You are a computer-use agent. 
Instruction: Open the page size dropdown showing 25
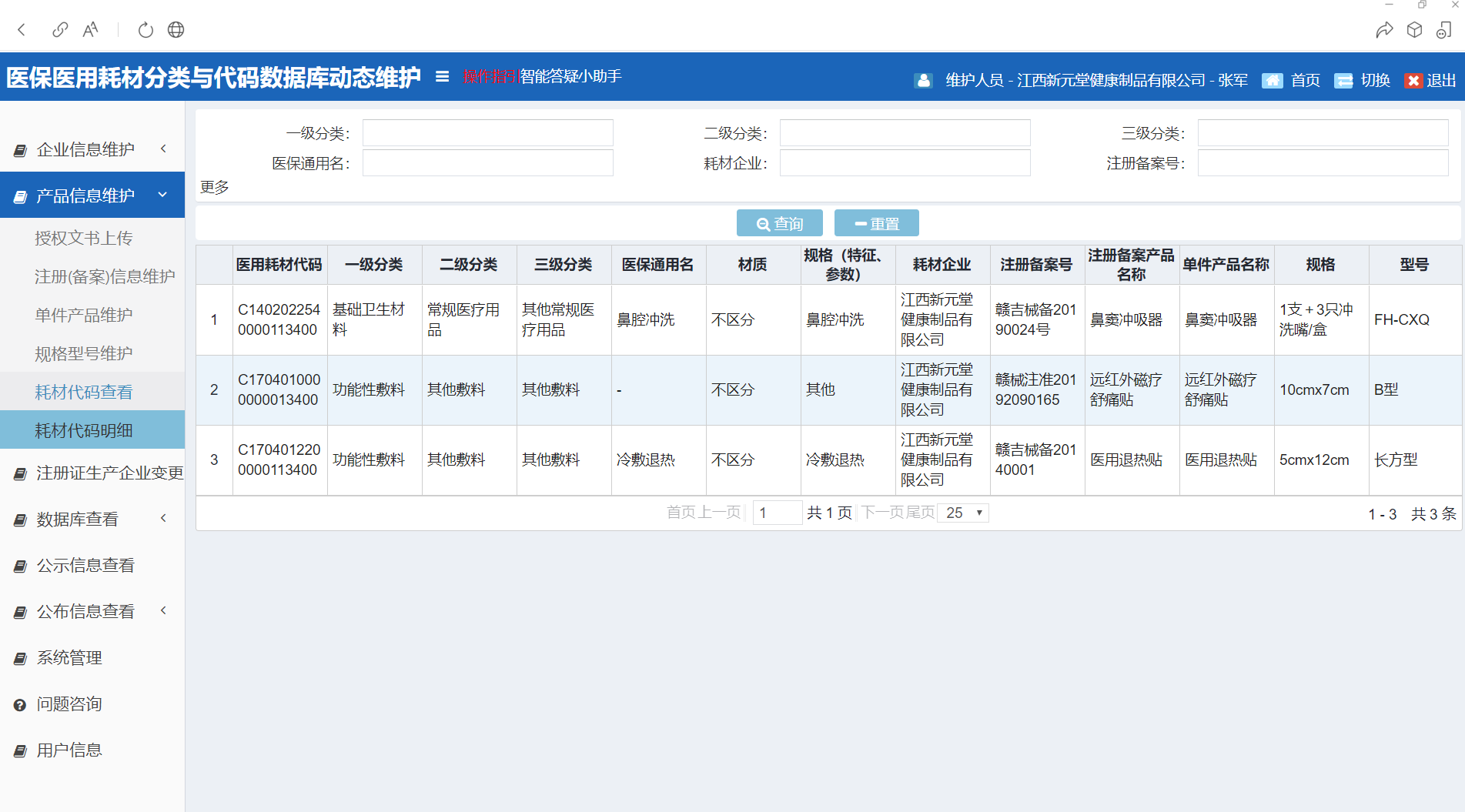[x=964, y=513]
